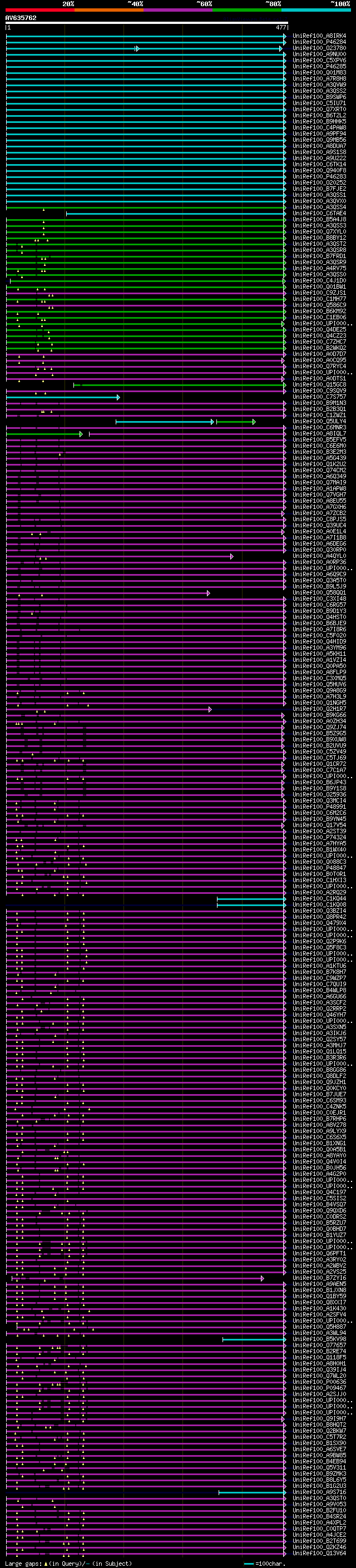Select label UniRef100_Q9MB56
356x1568 pixels.
(319, 140)
